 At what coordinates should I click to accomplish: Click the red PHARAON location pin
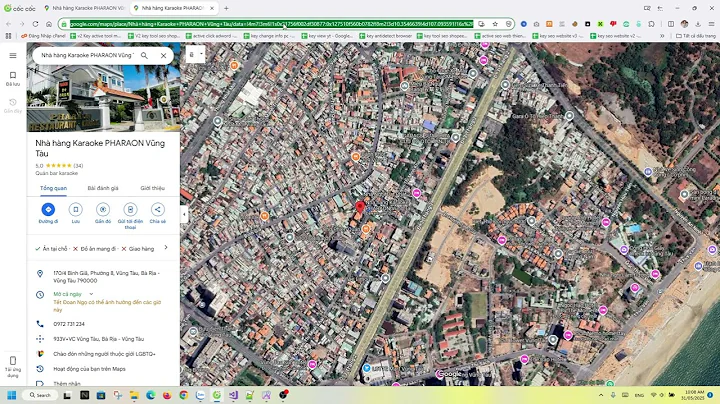(x=360, y=207)
